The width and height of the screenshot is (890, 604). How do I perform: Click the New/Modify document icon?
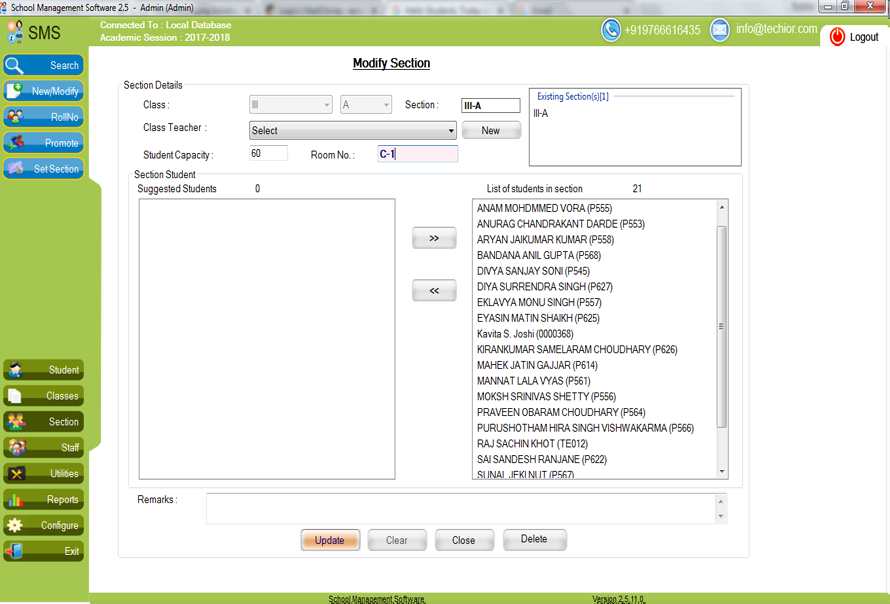pyautogui.click(x=14, y=91)
